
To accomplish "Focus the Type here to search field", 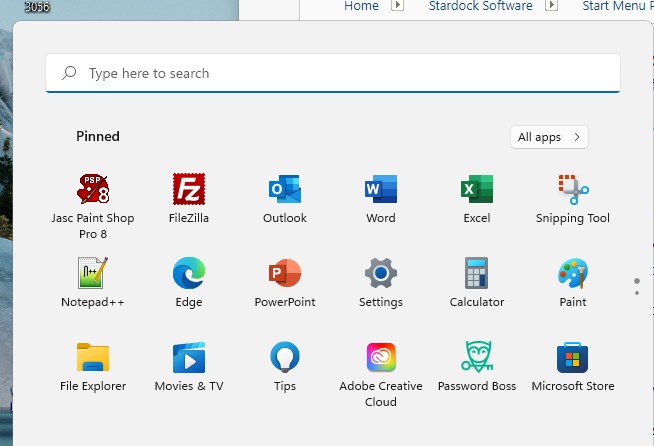I will tap(333, 73).
